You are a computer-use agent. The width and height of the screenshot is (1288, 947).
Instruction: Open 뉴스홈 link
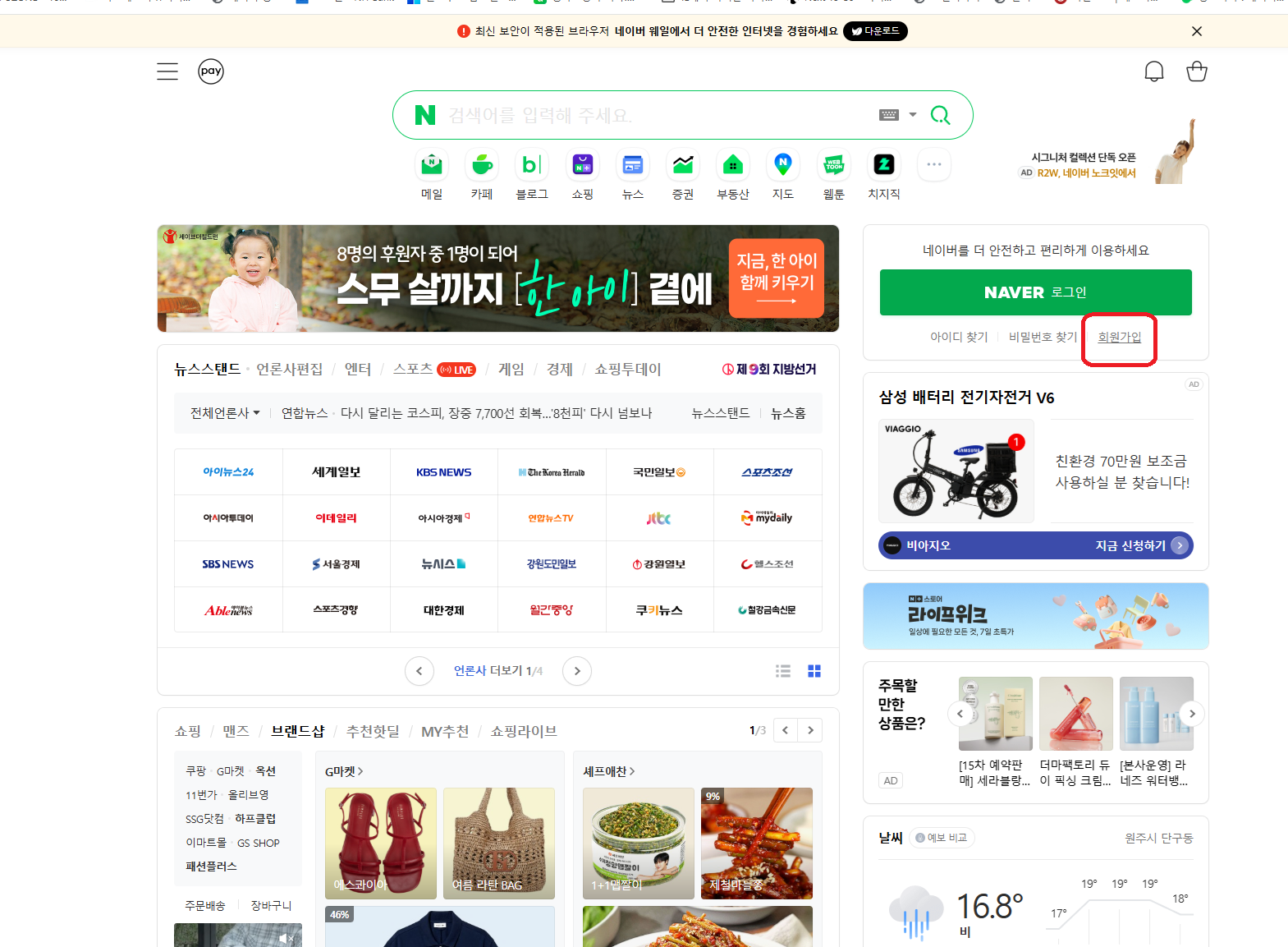click(788, 413)
